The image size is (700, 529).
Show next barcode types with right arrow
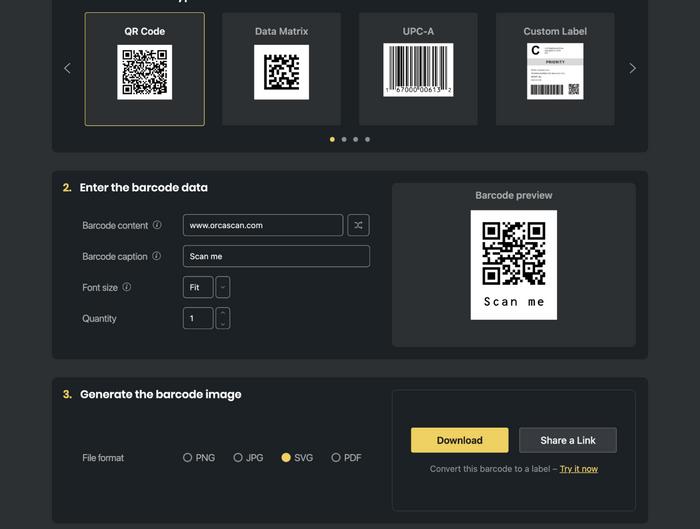point(632,68)
